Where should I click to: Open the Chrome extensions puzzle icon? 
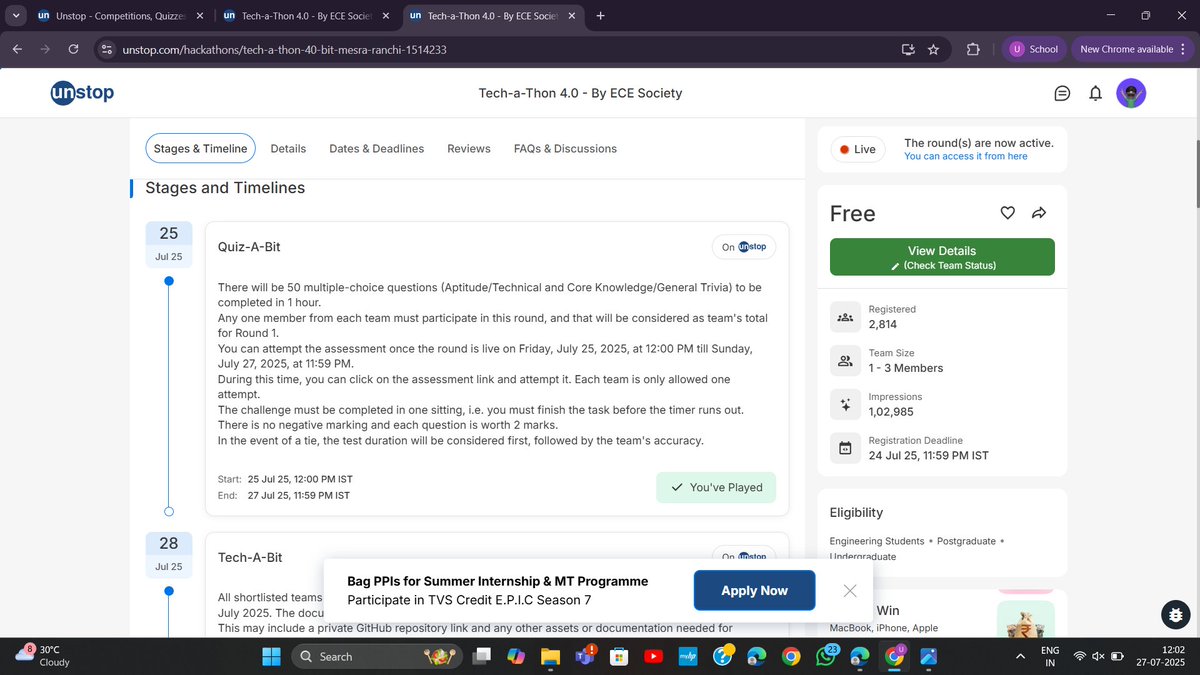pos(972,48)
